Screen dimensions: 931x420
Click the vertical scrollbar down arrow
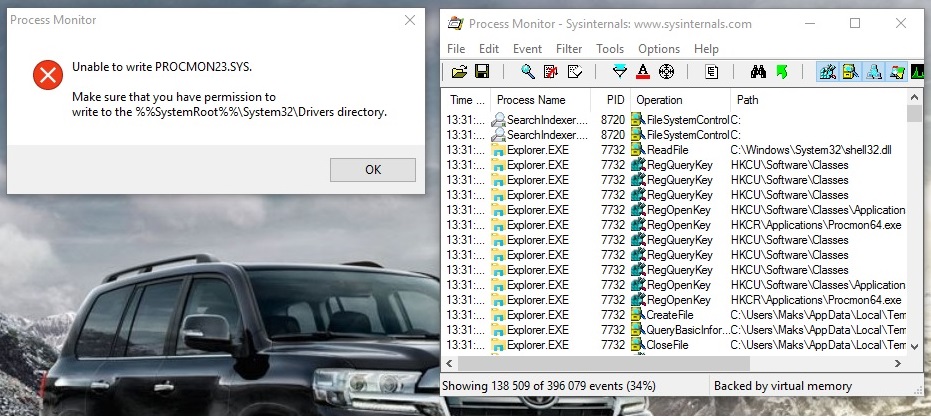915,345
